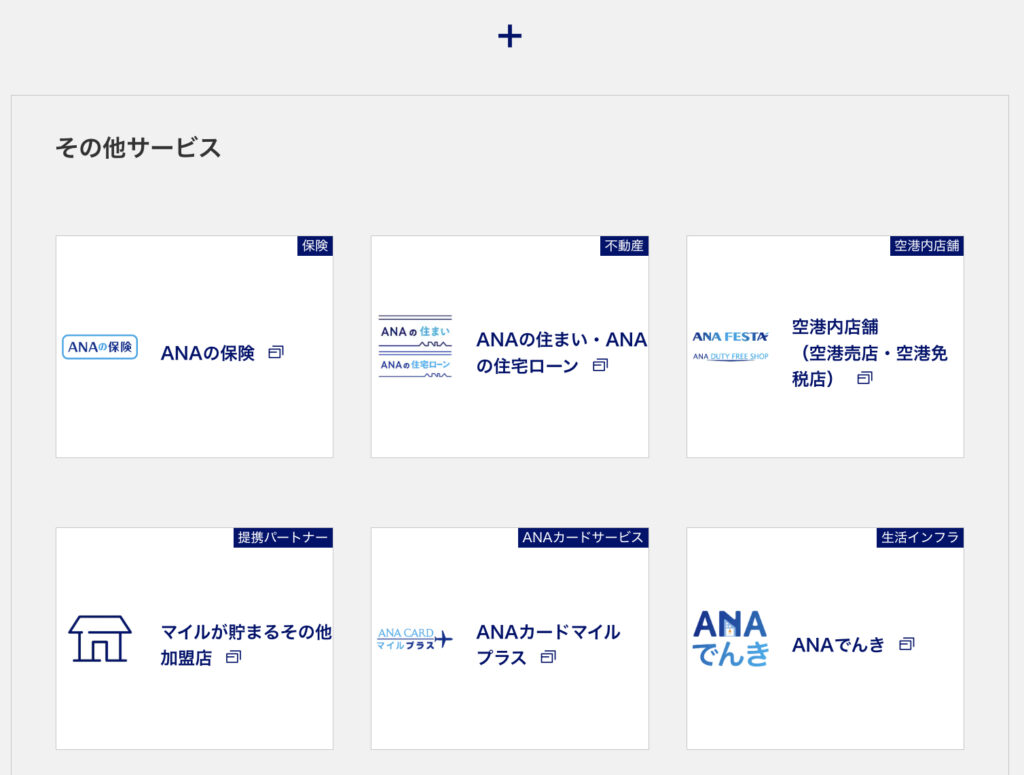This screenshot has height=775, width=1024.
Task: Click external-window icon beside ANAでんき text
Action: [x=906, y=644]
